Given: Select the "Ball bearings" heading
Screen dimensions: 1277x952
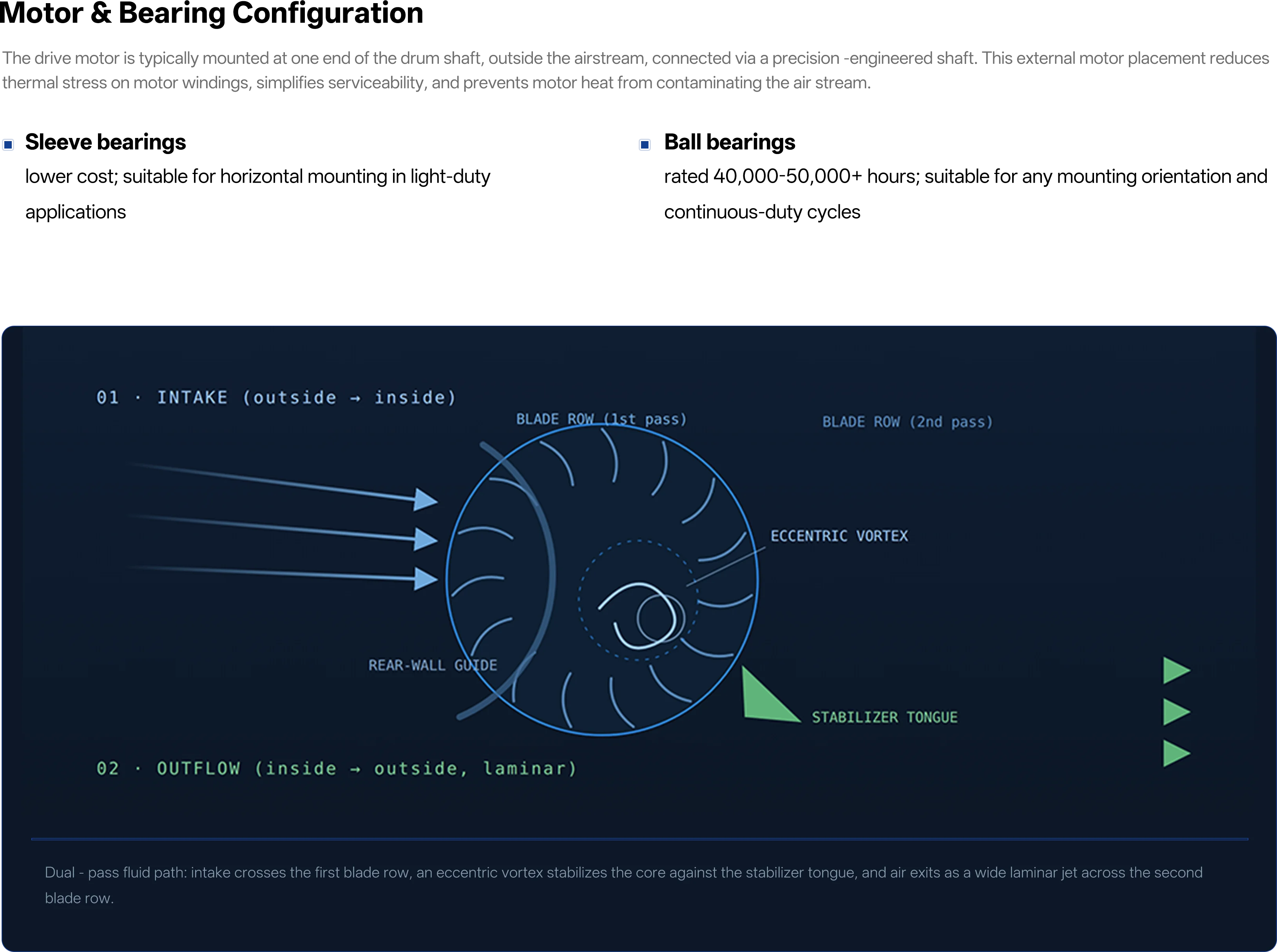Looking at the screenshot, I should [729, 142].
